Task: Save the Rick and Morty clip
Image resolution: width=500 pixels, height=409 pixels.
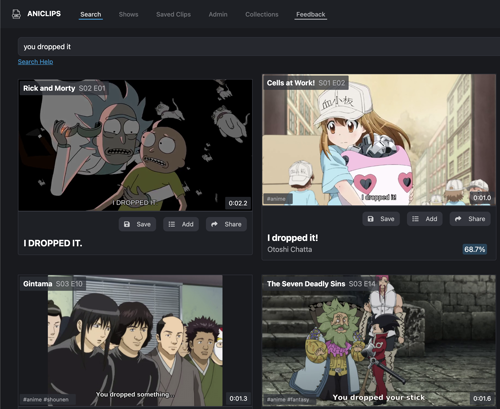Action: tap(137, 224)
